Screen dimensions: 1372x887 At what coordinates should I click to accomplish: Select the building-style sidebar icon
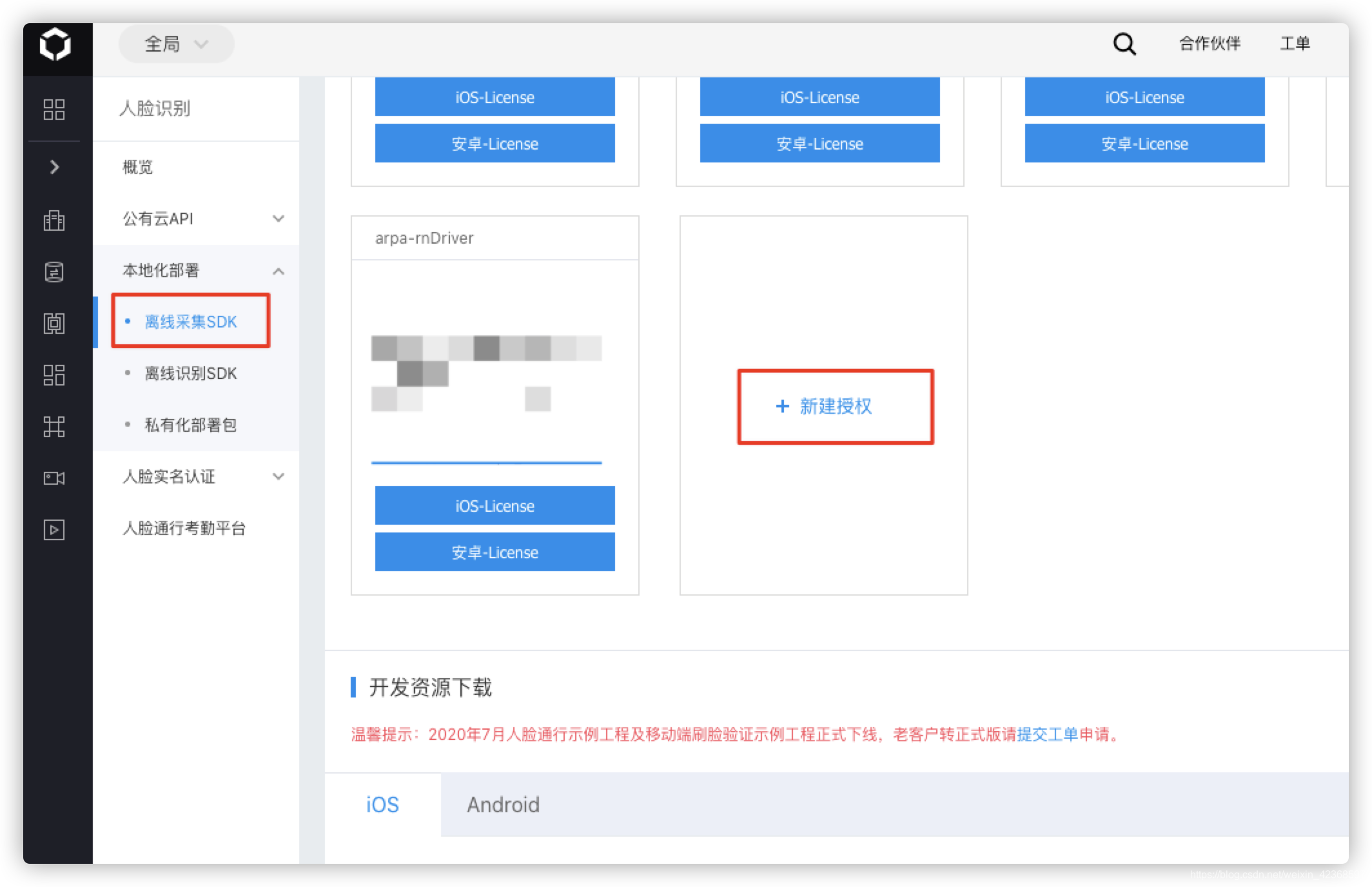pos(55,220)
